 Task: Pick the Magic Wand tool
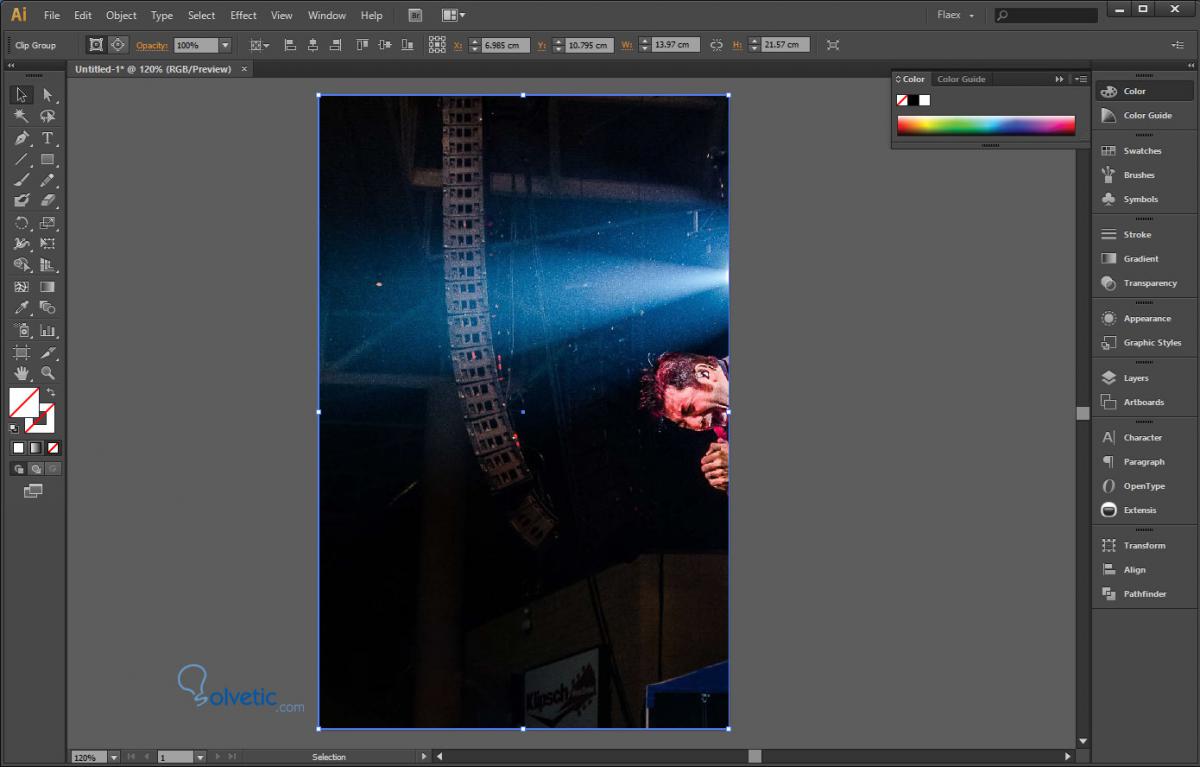coord(21,116)
